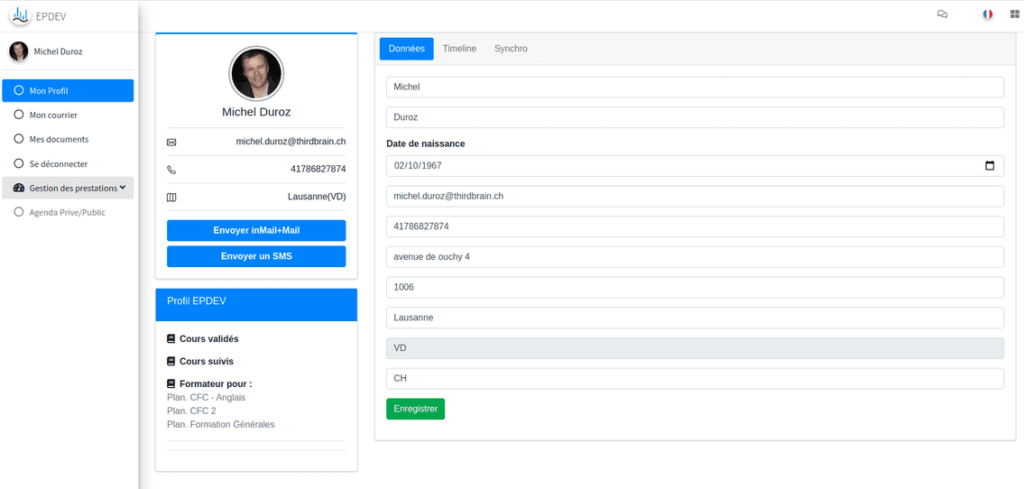
Task: Click the circle icon next to Mon Profil
Action: point(19,90)
